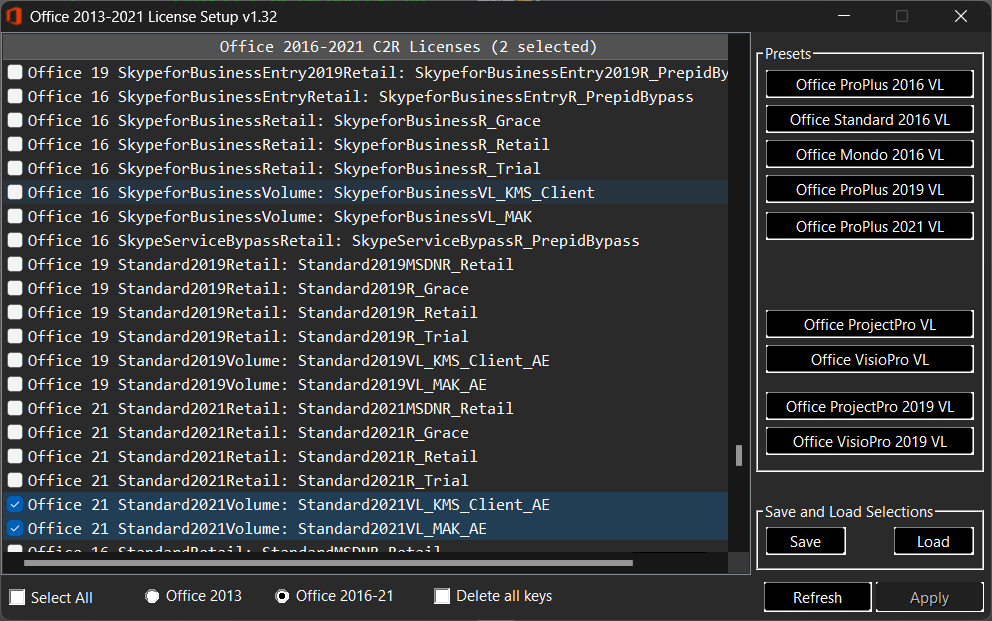Screen dimensions: 992x621
Task: Check SkypeforBusinessVL_MAK checkbox
Action: click(x=15, y=216)
